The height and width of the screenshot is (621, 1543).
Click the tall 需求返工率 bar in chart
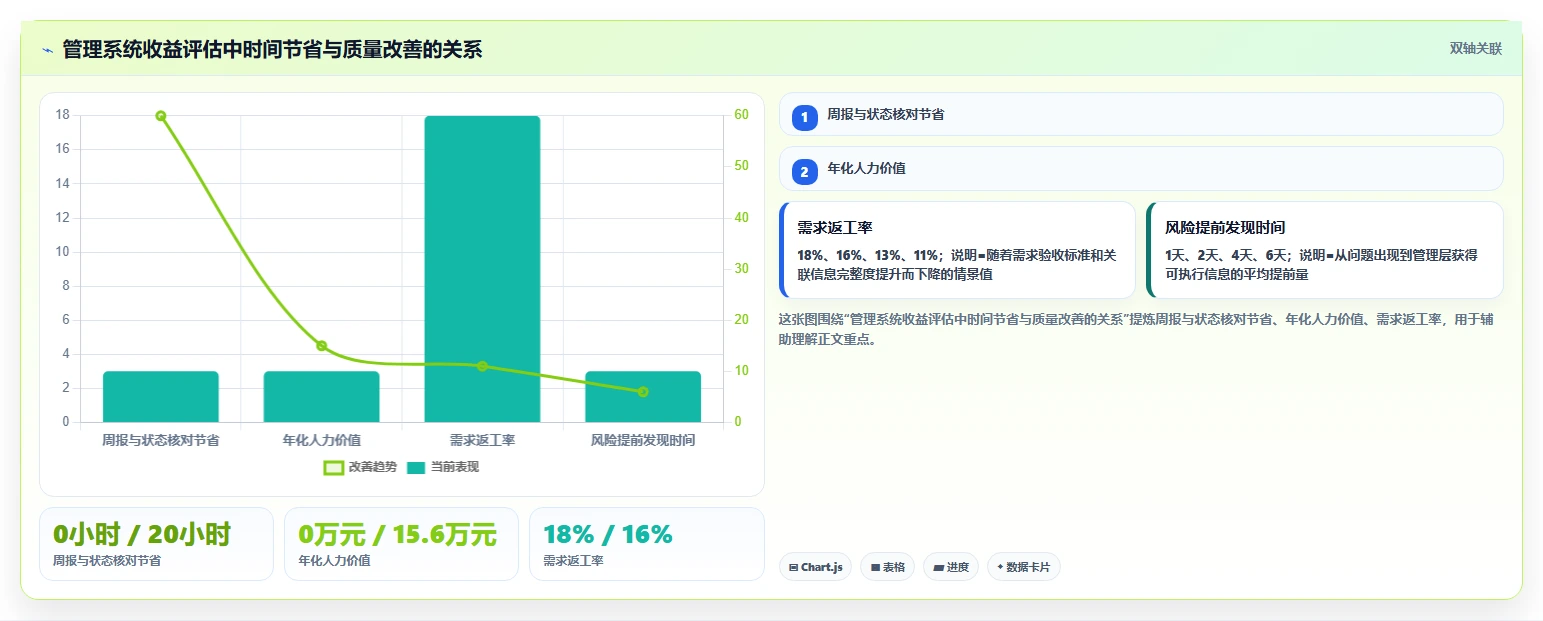coord(482,269)
